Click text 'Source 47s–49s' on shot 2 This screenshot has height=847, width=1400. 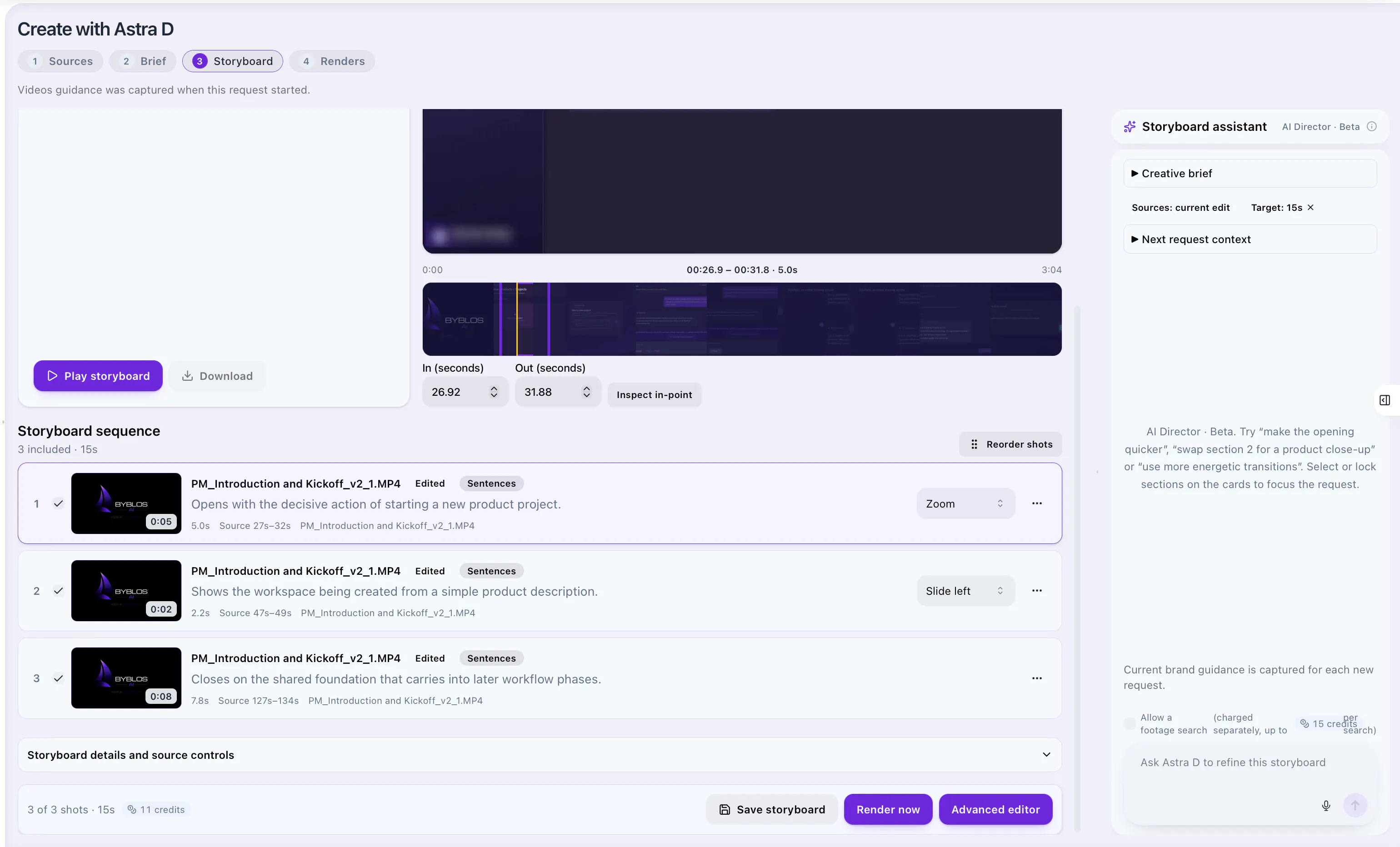[x=255, y=613]
